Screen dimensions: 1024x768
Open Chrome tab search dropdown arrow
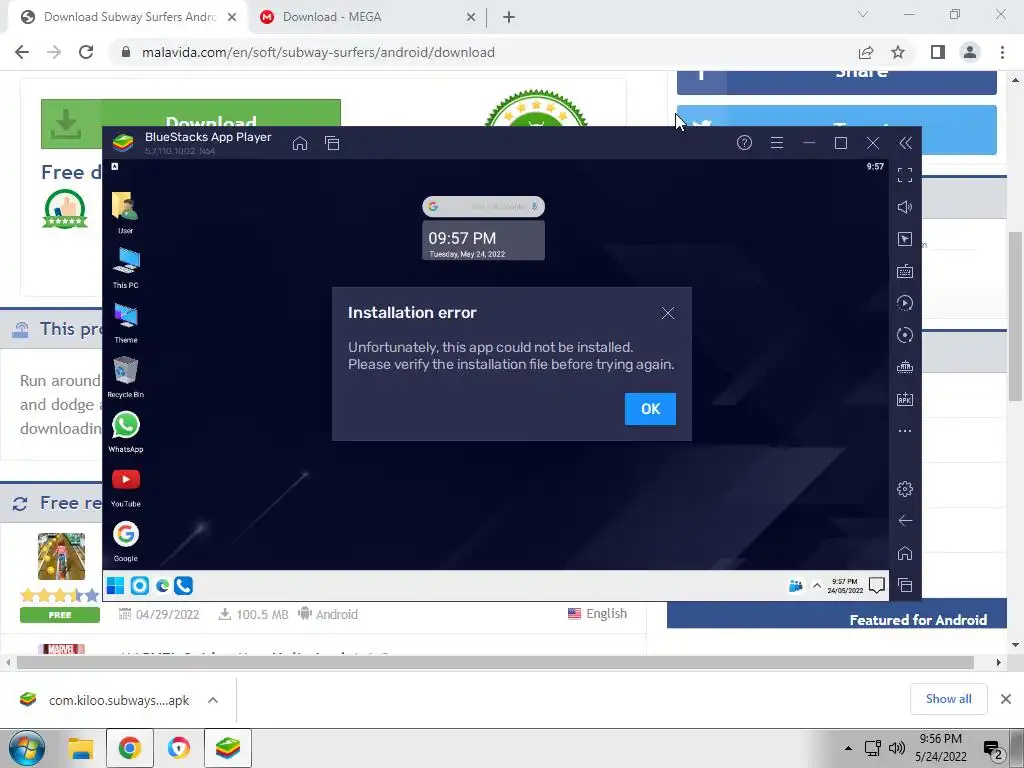[863, 14]
